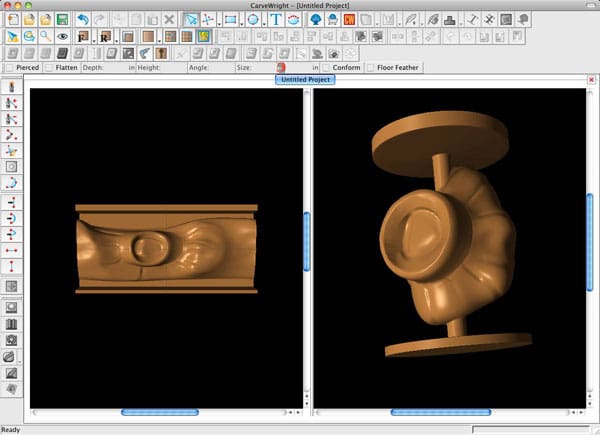Screen dimensions: 600x435
Task: Select the Untitled Project tab
Action: [305, 80]
